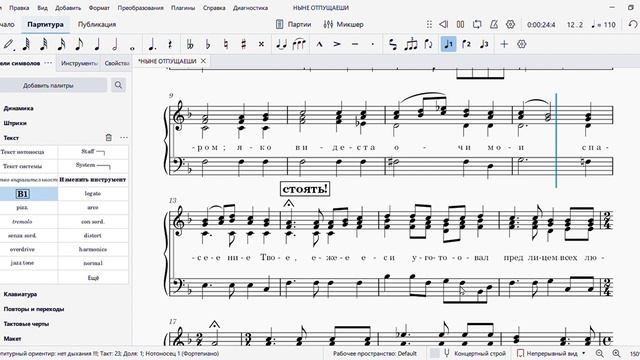
Task: Click plus icon to add toolbar item
Action: 504,44
